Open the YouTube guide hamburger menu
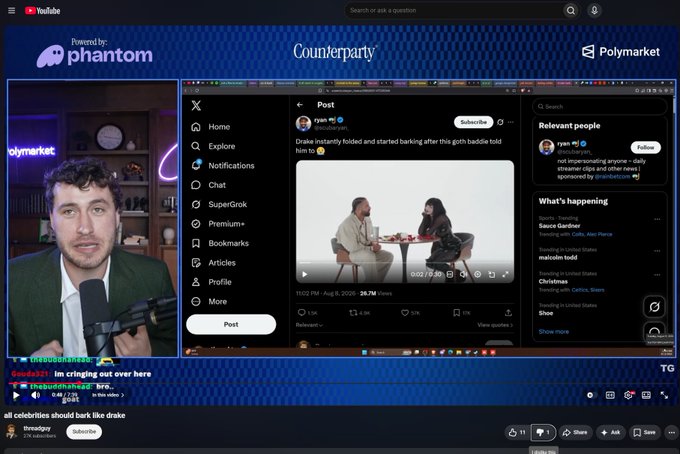Viewport: 680px width, 454px height. tap(12, 10)
